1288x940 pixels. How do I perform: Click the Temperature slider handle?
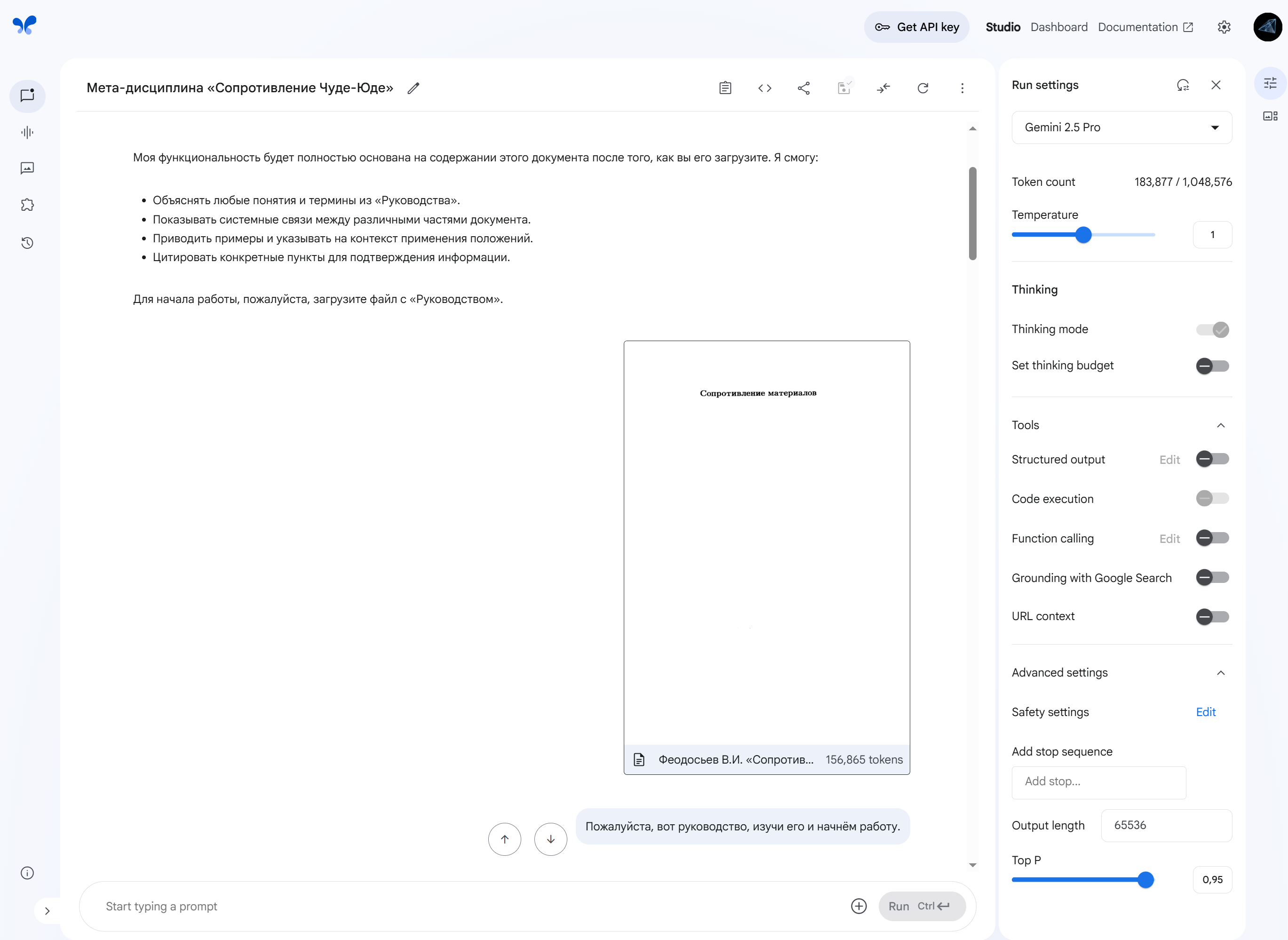[1084, 235]
